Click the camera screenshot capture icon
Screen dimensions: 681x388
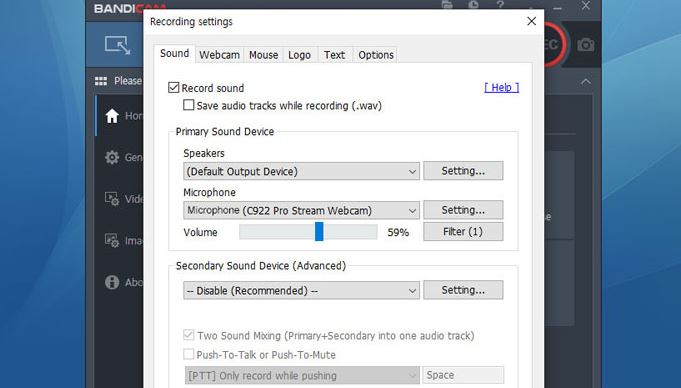coord(585,44)
